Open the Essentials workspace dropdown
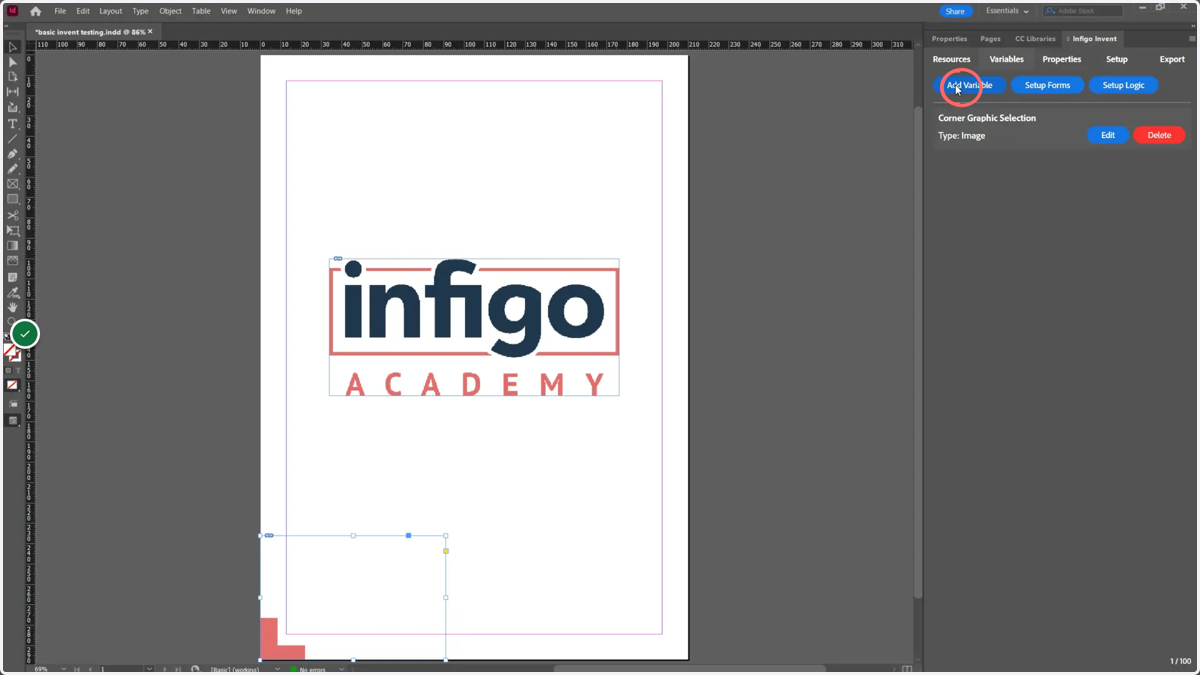Viewport: 1200px width, 675px height. [1007, 11]
